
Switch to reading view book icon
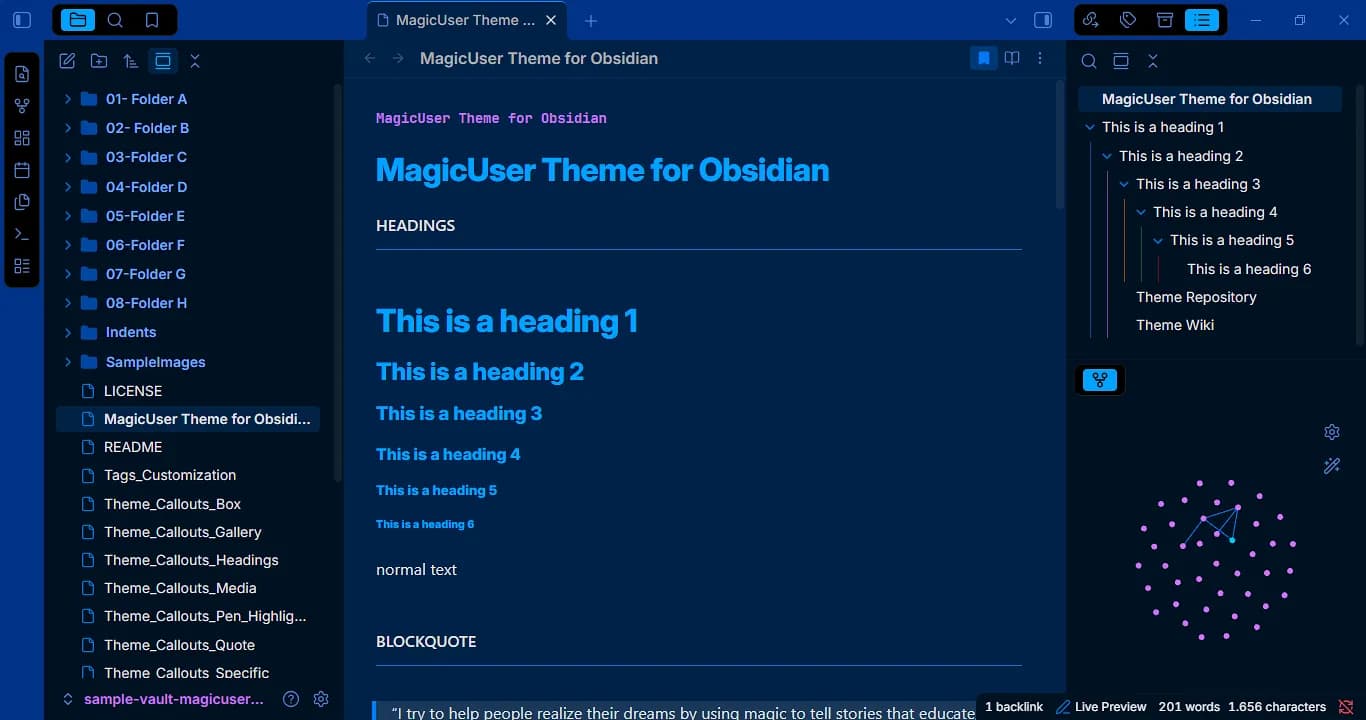[1012, 58]
